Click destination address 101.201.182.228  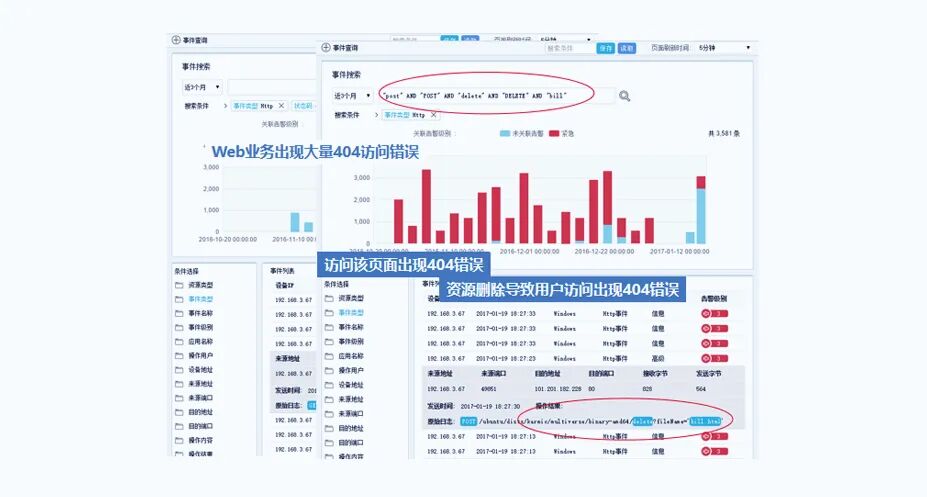tap(558, 389)
